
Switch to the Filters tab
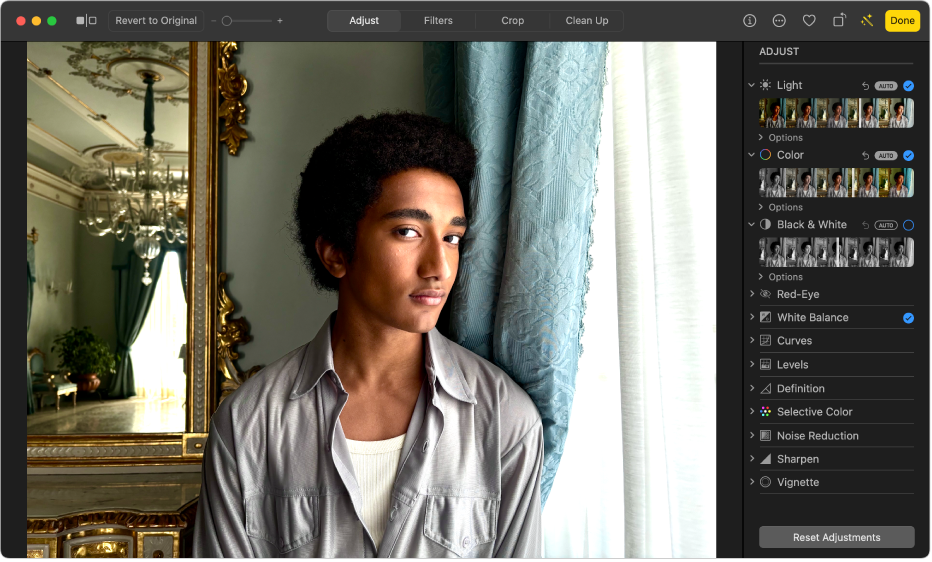438,21
